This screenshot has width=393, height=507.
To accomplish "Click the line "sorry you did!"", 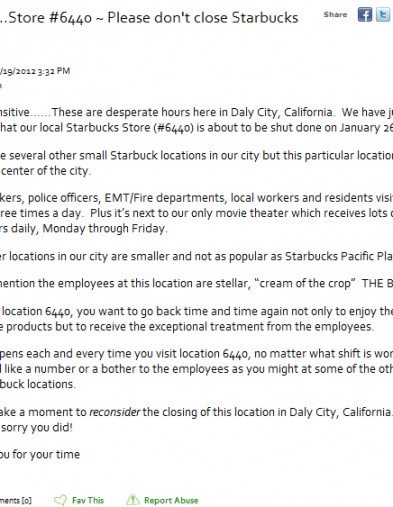I will pyautogui.click(x=36, y=428).
